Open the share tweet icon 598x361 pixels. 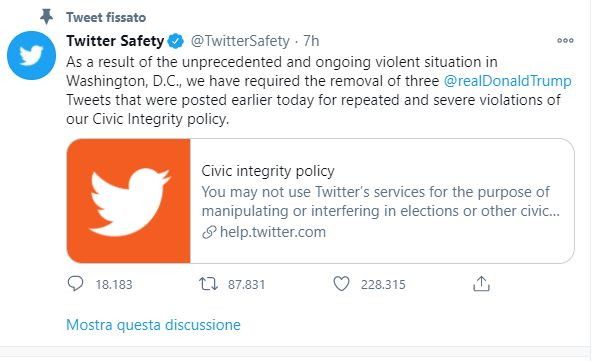(x=481, y=284)
